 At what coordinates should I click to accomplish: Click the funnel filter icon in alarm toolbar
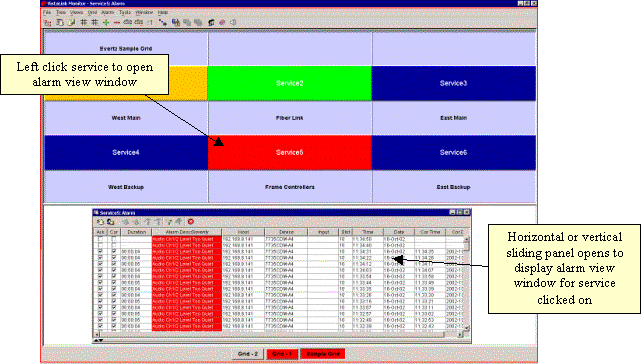[169, 222]
